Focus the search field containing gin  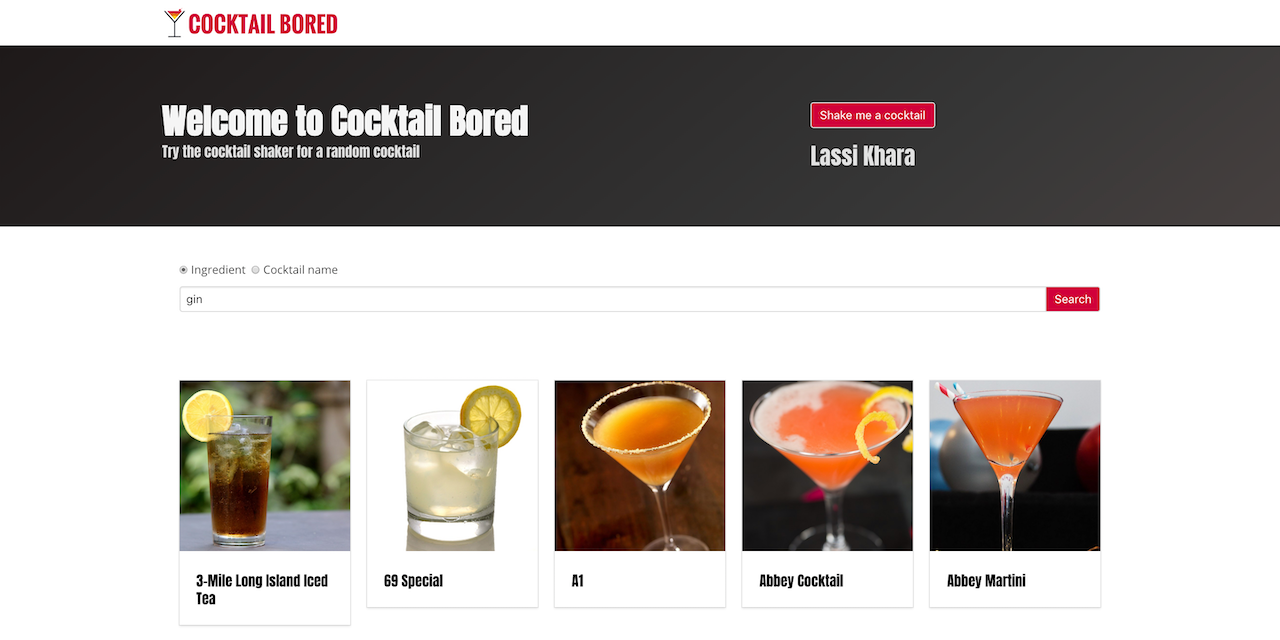coord(613,299)
